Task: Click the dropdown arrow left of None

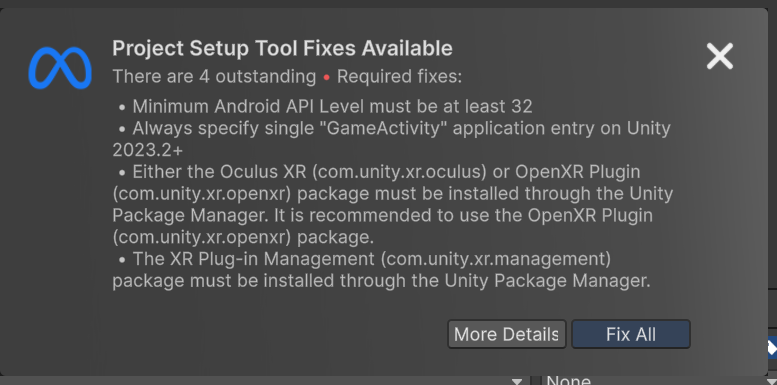Action: click(x=517, y=382)
